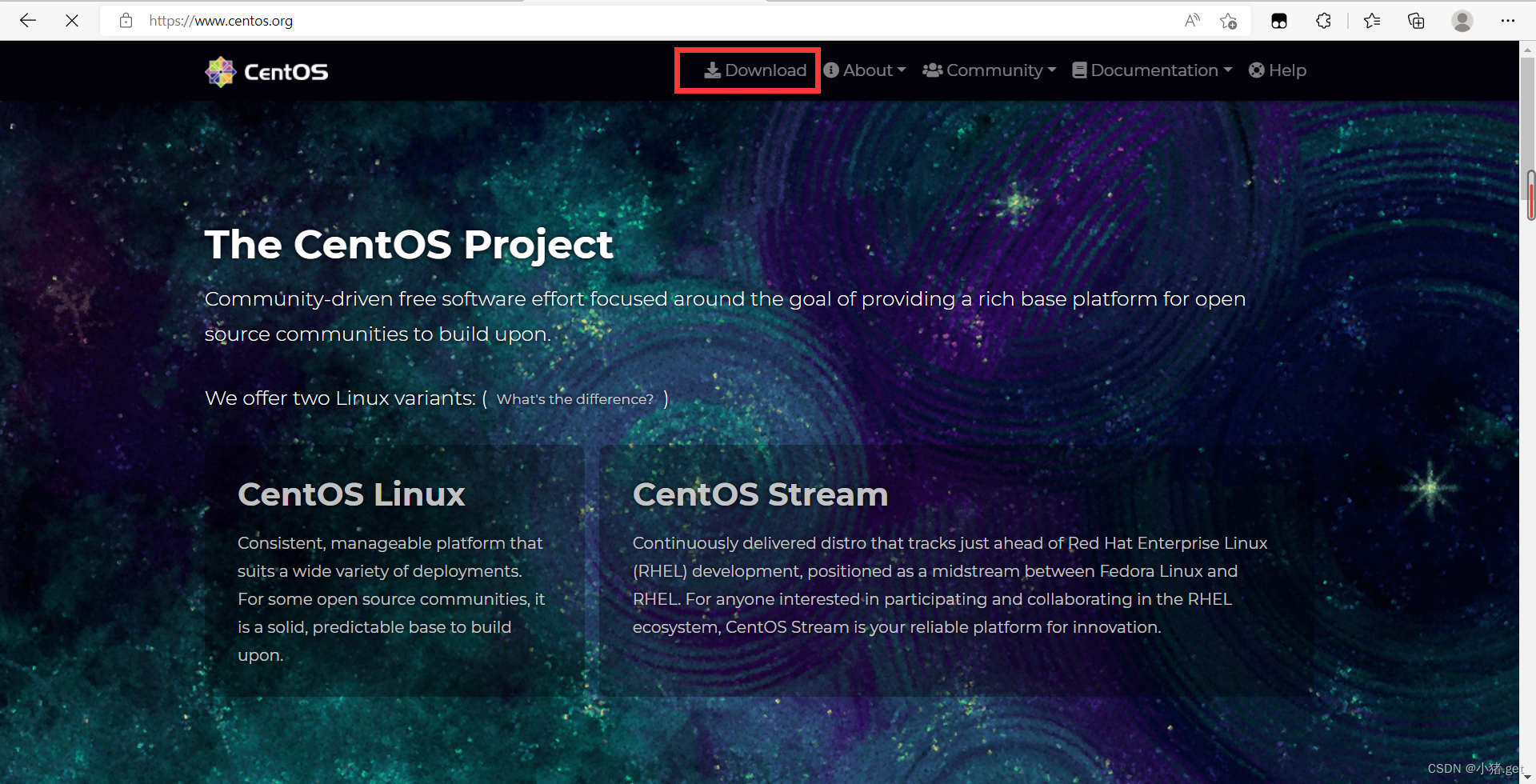Select the CentOS Linux card heading
This screenshot has height=784, width=1536.
(351, 494)
